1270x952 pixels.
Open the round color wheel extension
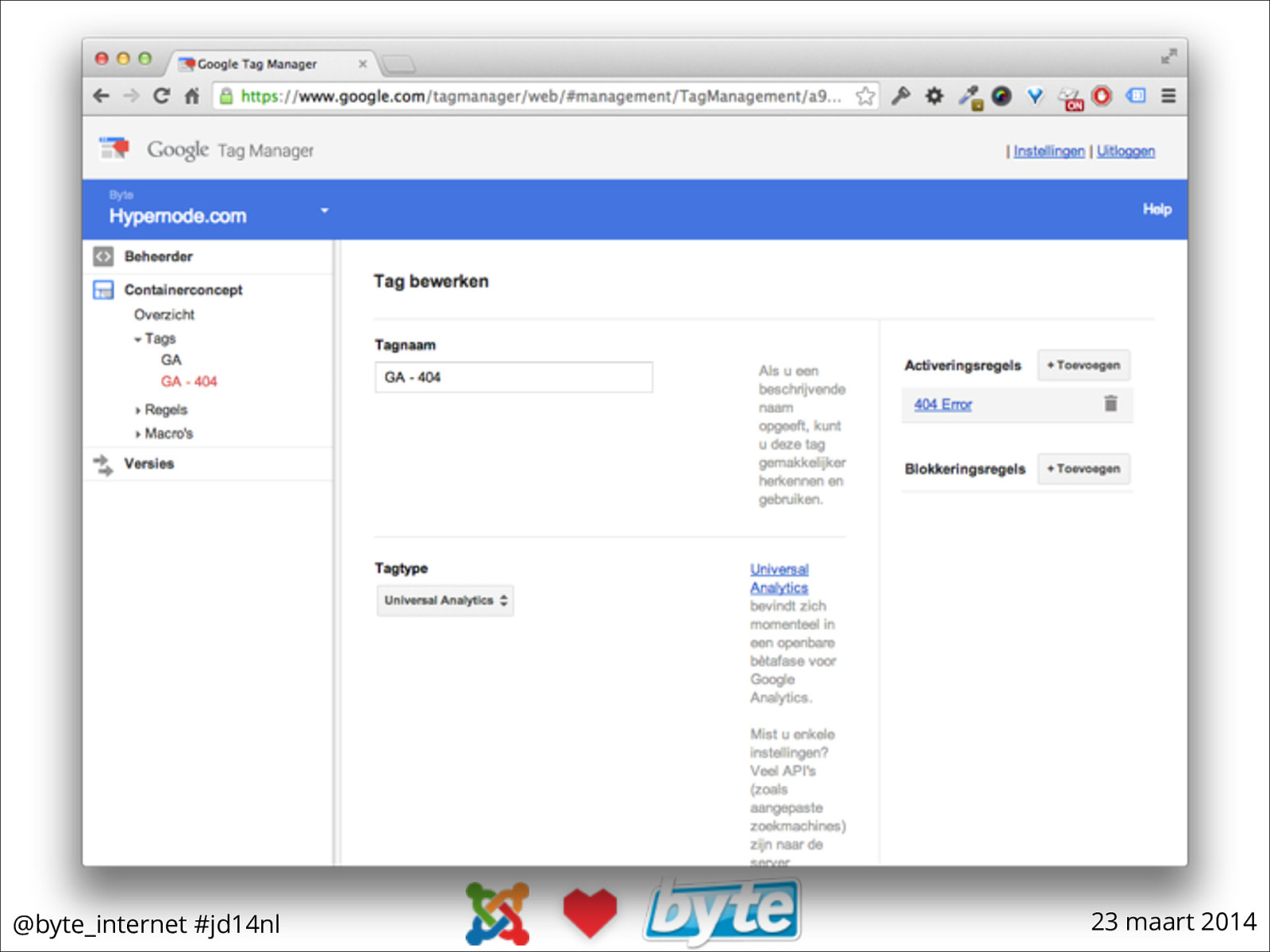click(x=1002, y=96)
